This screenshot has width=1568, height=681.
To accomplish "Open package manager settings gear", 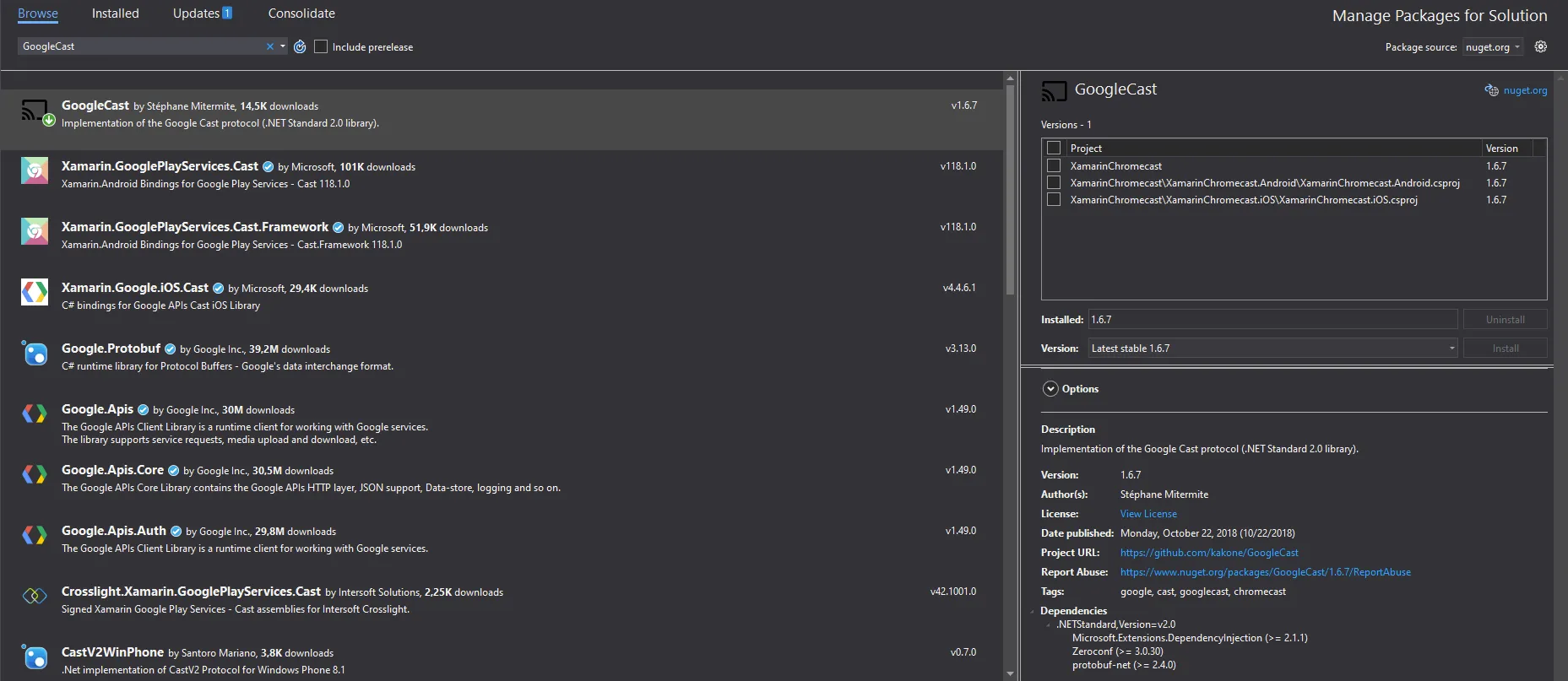I will (1541, 46).
